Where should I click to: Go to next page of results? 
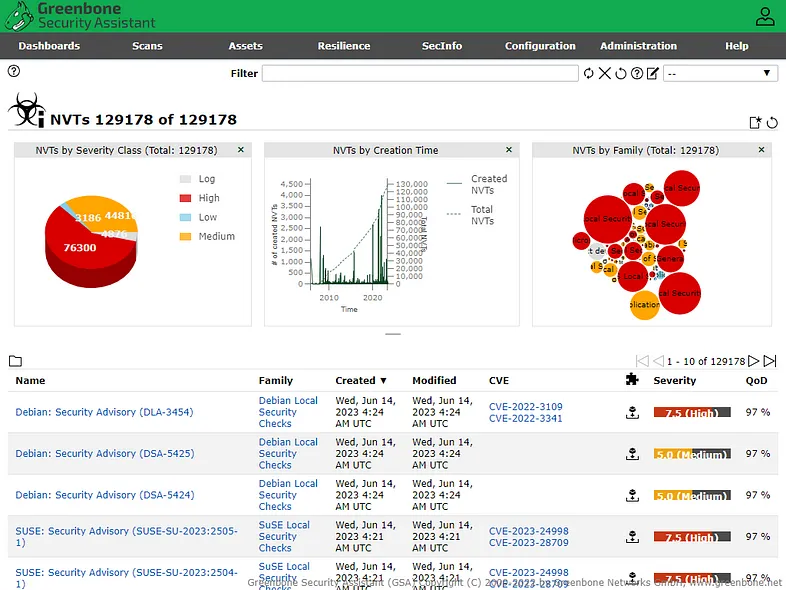[753, 361]
